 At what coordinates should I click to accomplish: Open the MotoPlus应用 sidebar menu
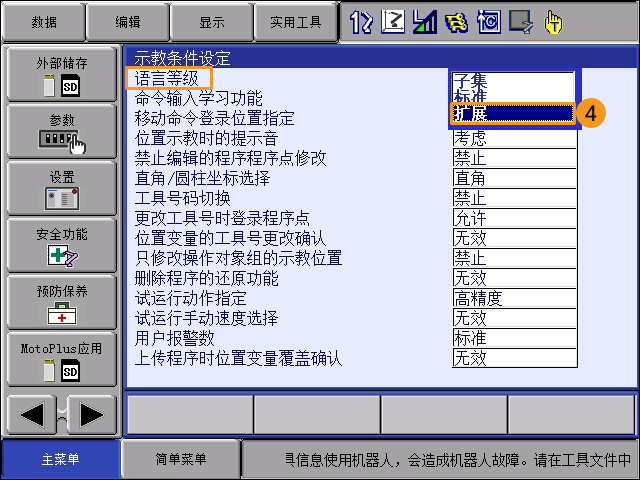point(62,359)
